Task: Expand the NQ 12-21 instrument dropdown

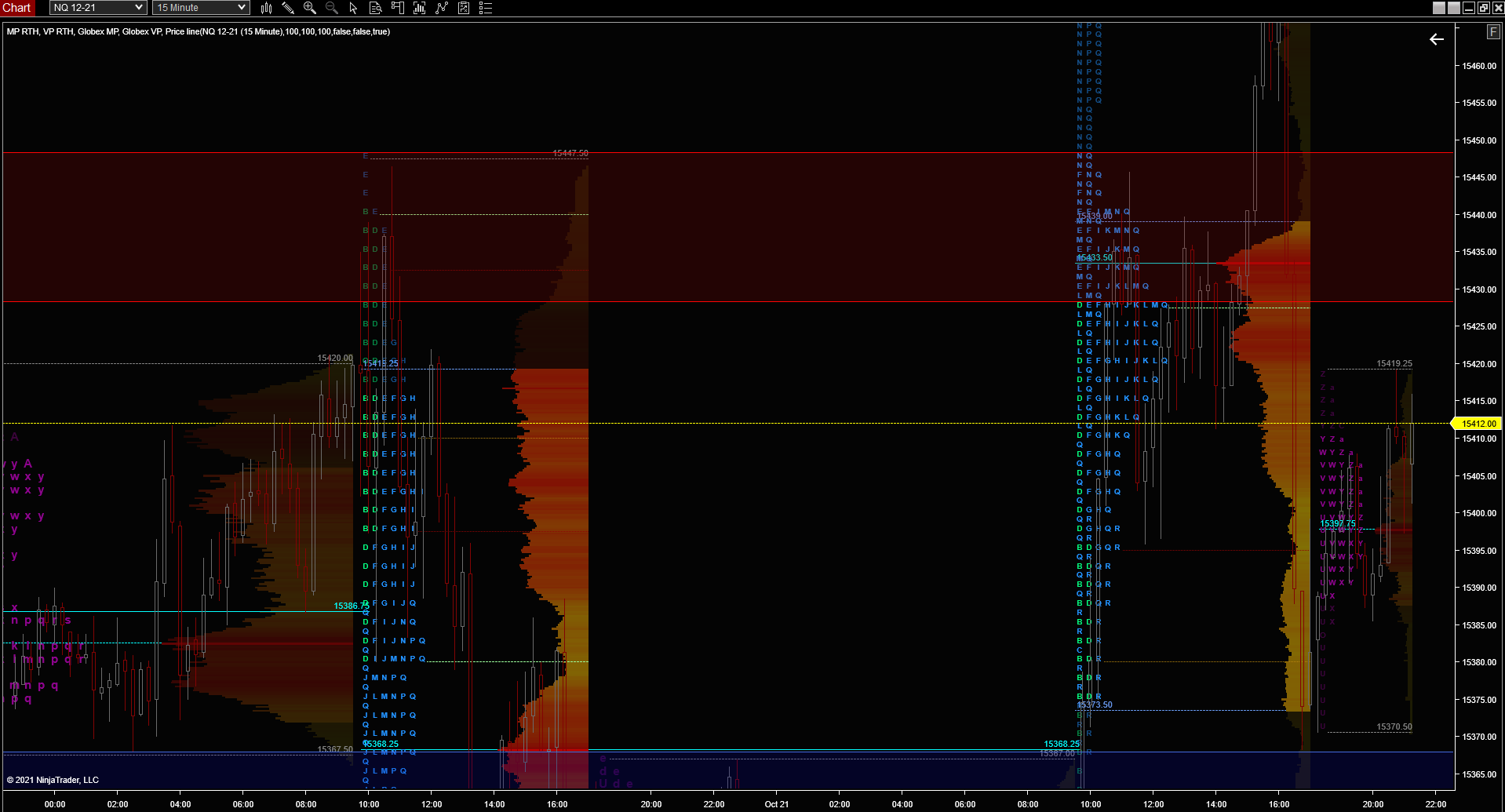Action: [x=98, y=8]
